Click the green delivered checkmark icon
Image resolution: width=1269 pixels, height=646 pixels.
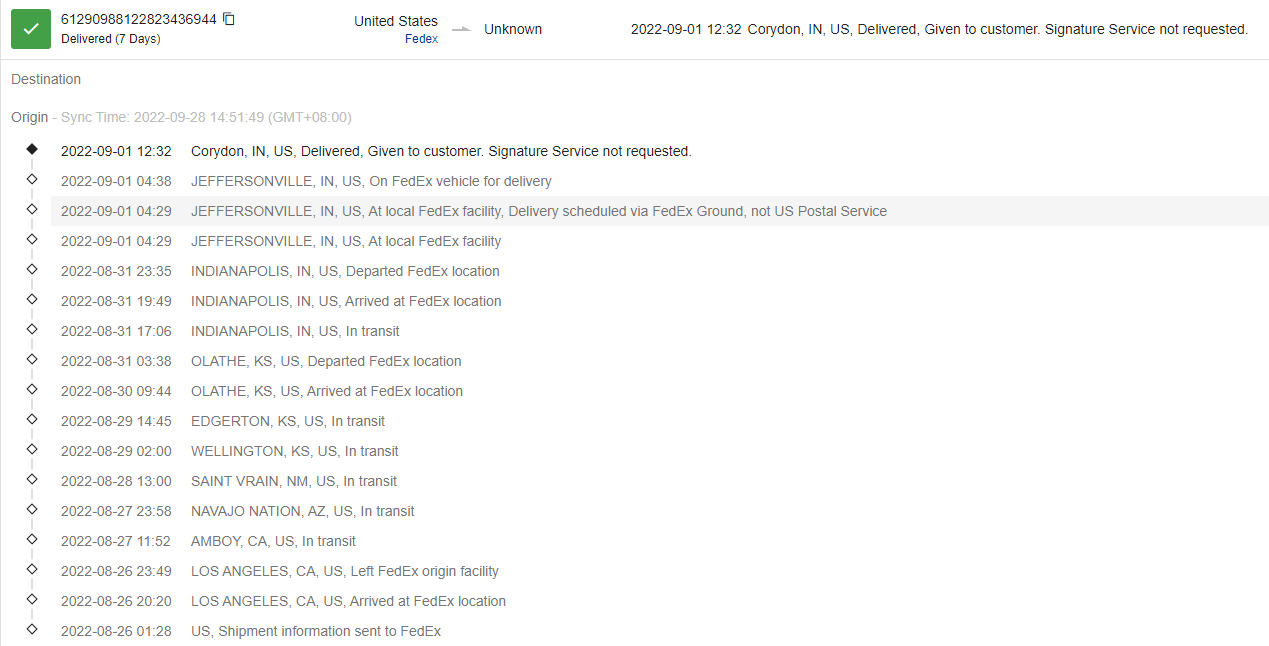[31, 29]
